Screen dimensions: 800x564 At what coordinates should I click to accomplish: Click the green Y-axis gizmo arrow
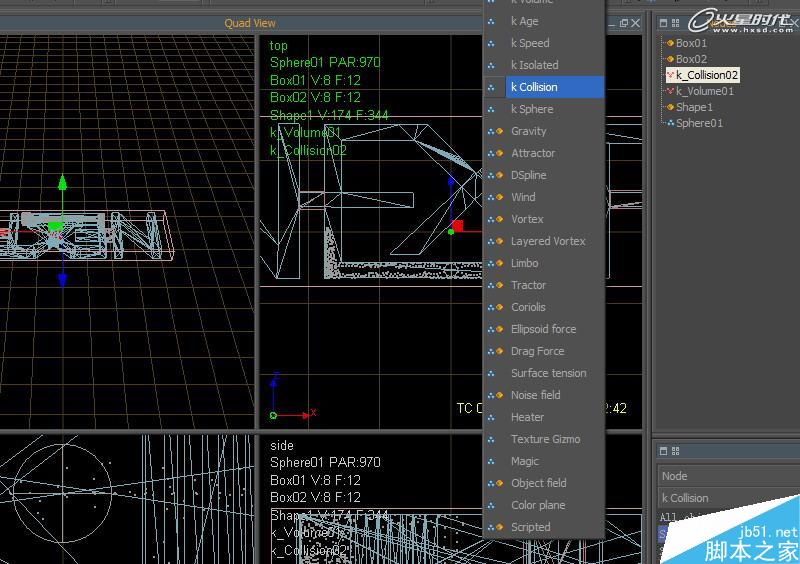pyautogui.click(x=62, y=184)
